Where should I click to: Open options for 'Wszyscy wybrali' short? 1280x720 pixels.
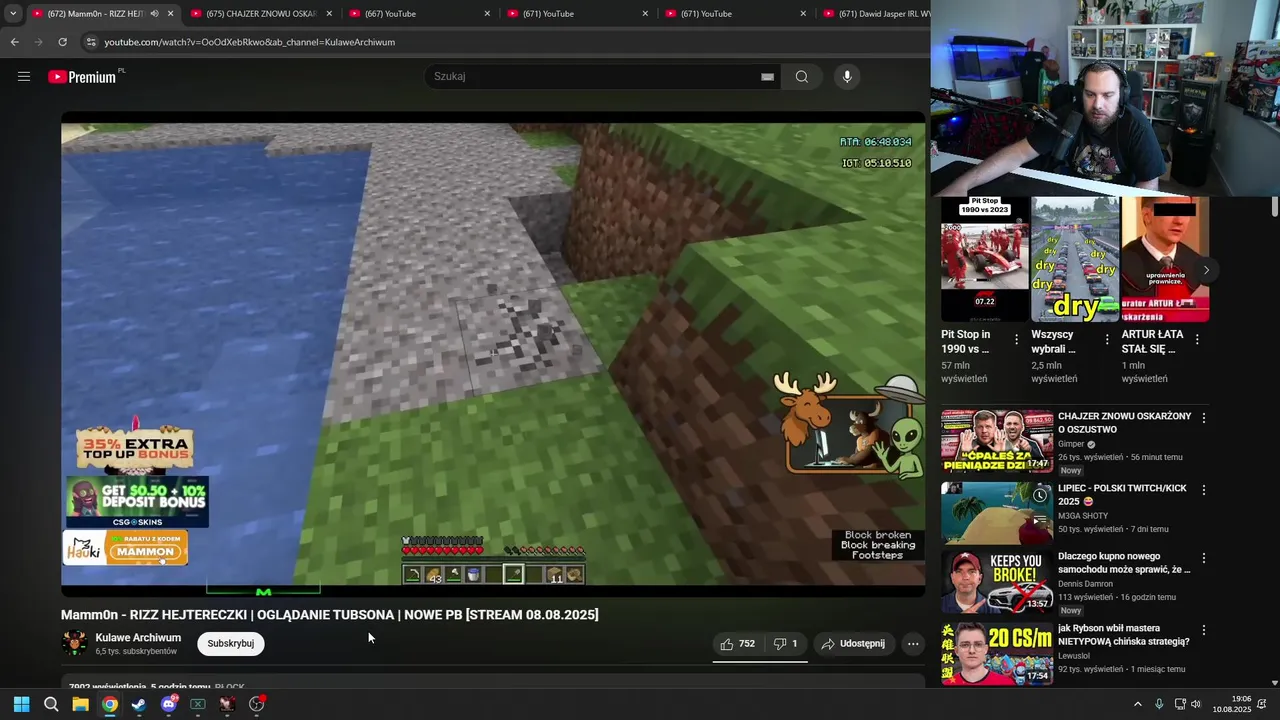coord(1106,340)
